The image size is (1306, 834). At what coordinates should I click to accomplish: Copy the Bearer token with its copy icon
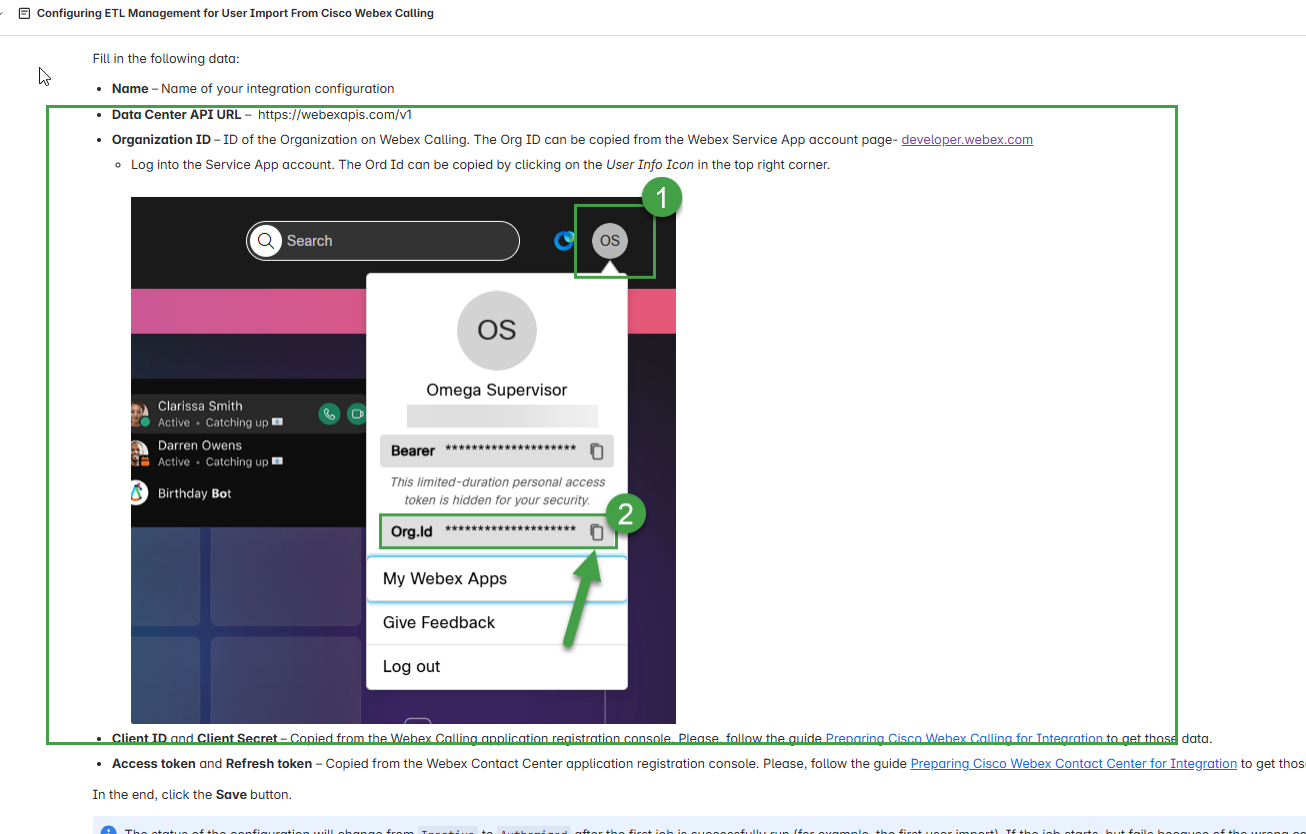pyautogui.click(x=597, y=451)
